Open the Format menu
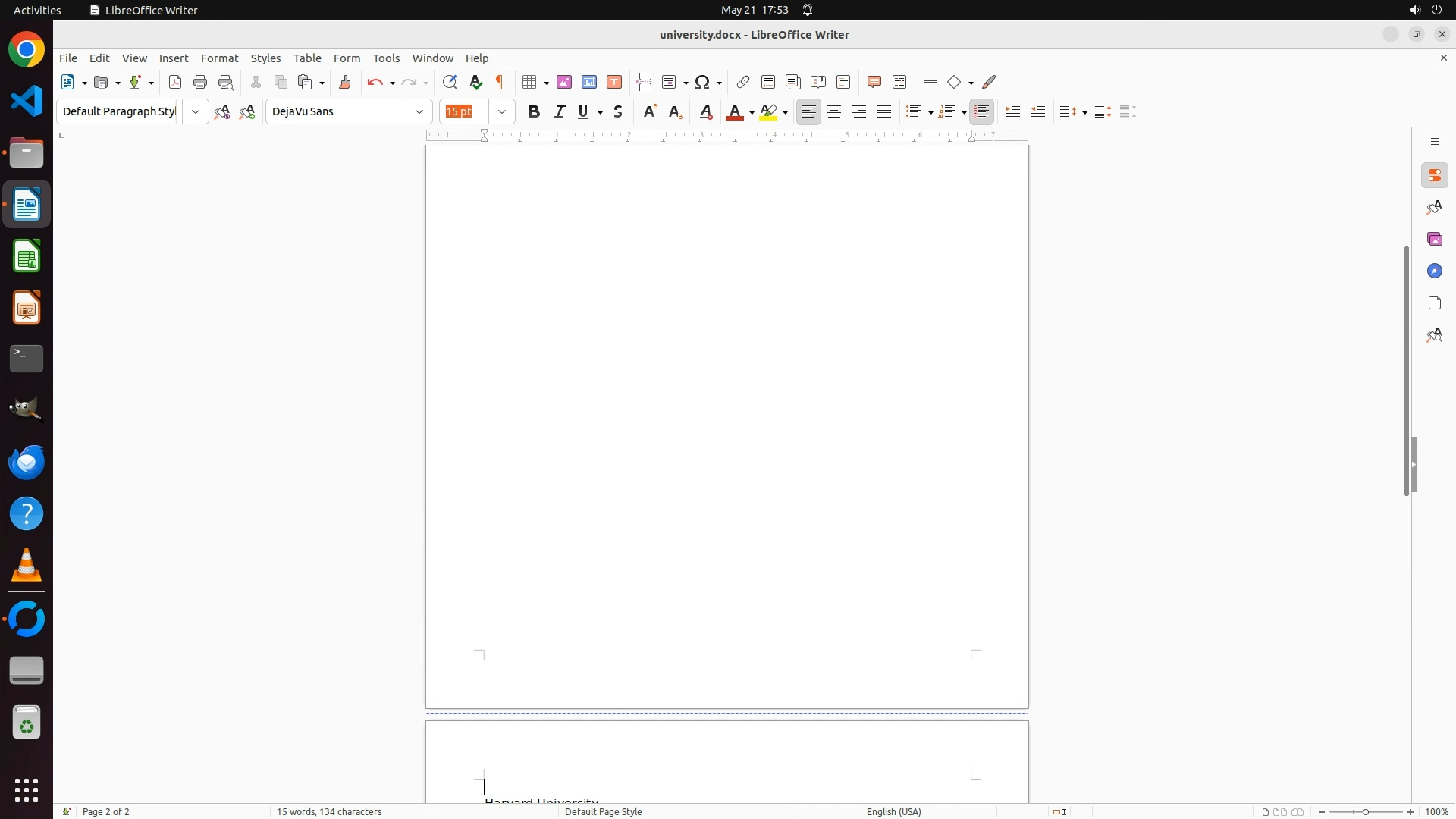Viewport: 1456px width, 819px height. pyautogui.click(x=219, y=58)
